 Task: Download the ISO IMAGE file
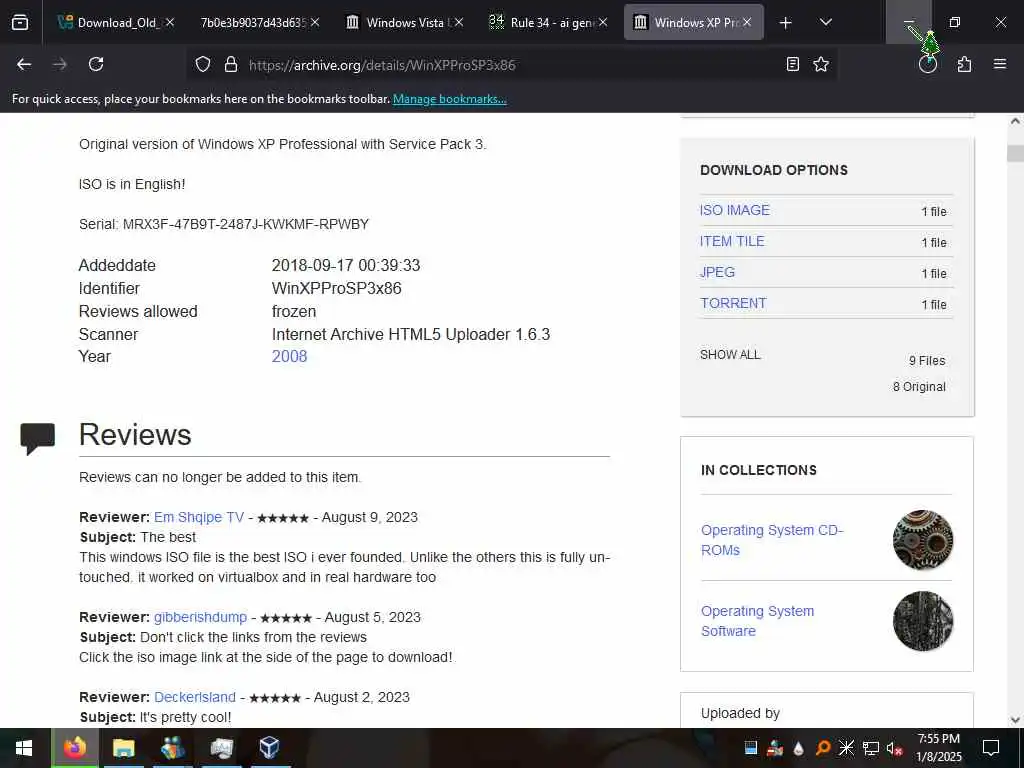(735, 210)
